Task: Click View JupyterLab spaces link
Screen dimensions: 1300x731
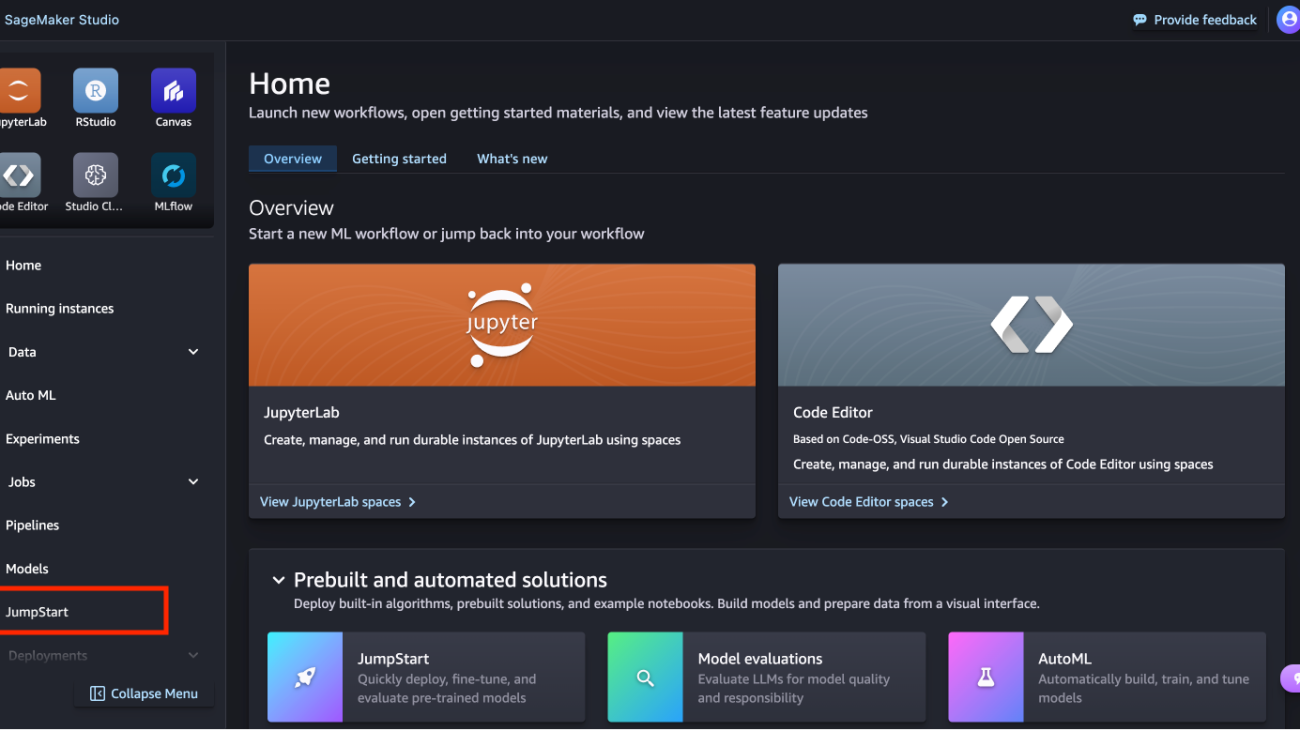Action: [x=338, y=502]
